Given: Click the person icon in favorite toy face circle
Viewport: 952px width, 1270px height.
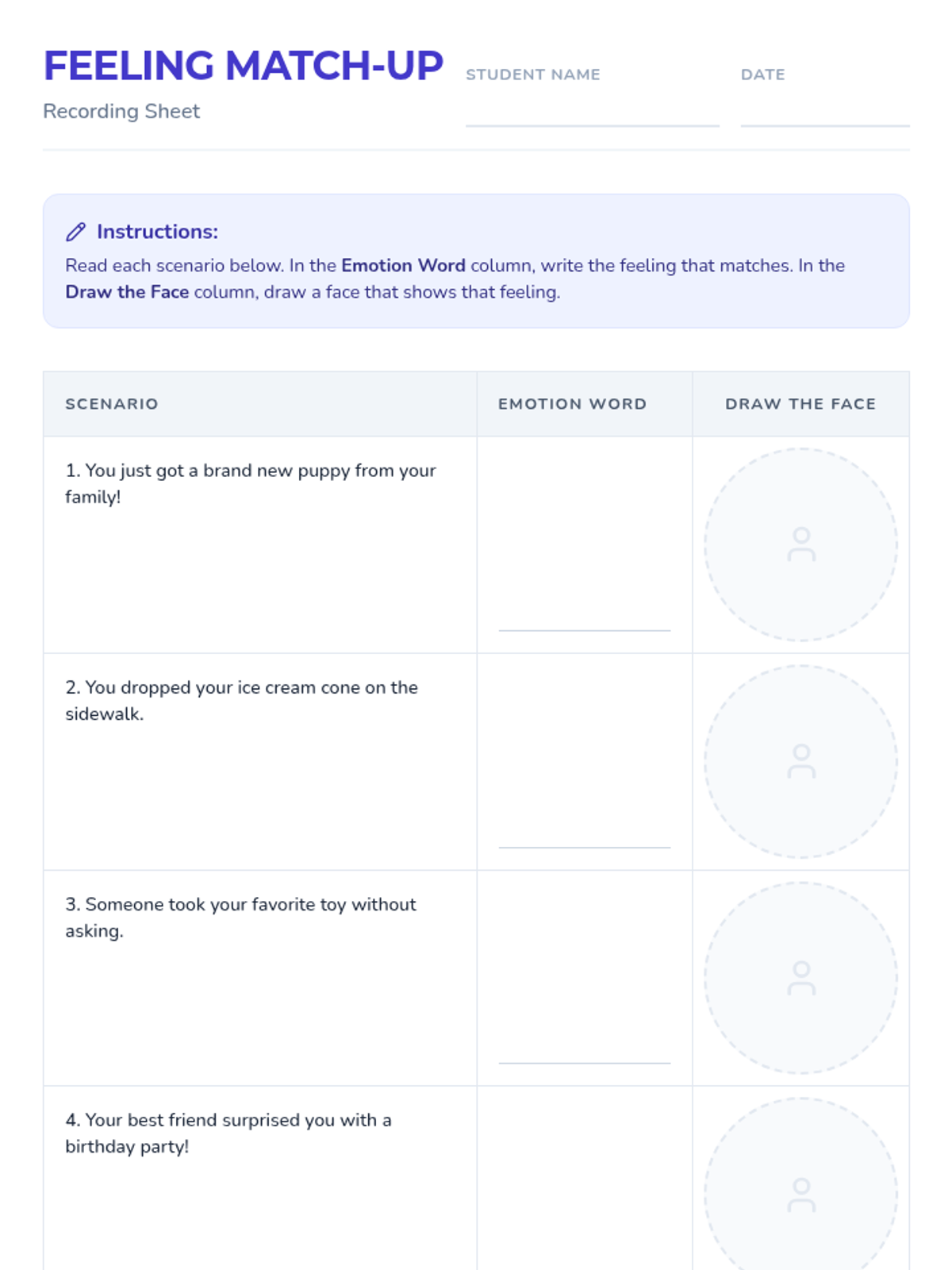Looking at the screenshot, I should coord(801,978).
